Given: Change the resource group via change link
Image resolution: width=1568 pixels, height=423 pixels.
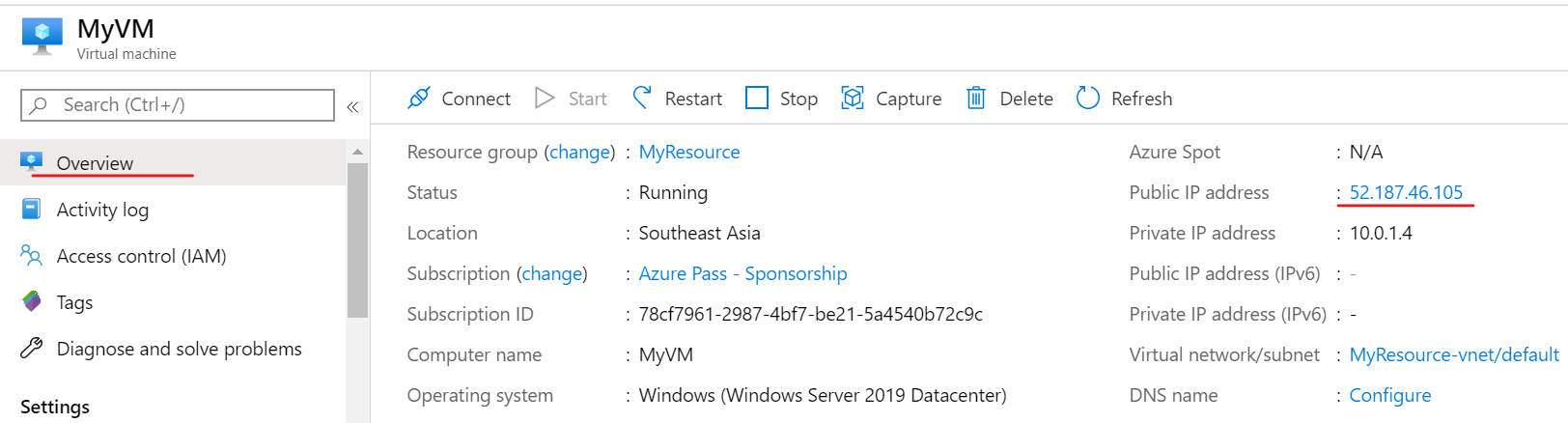Looking at the screenshot, I should (x=579, y=152).
